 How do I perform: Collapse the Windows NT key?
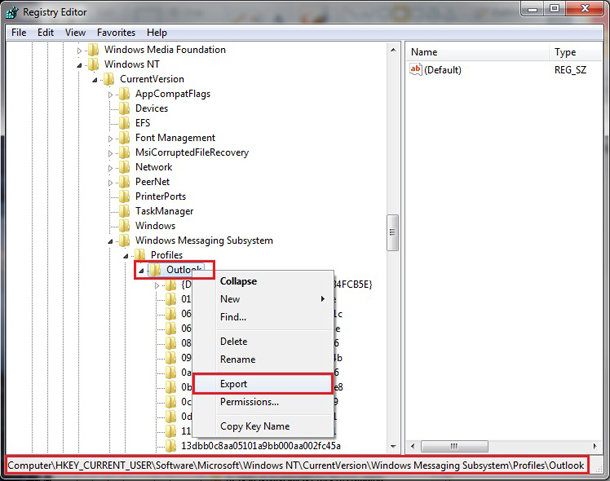[x=79, y=65]
